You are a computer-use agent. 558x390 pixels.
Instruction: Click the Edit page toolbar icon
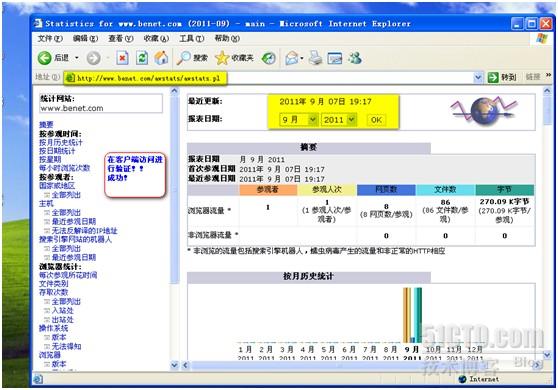pos(335,58)
